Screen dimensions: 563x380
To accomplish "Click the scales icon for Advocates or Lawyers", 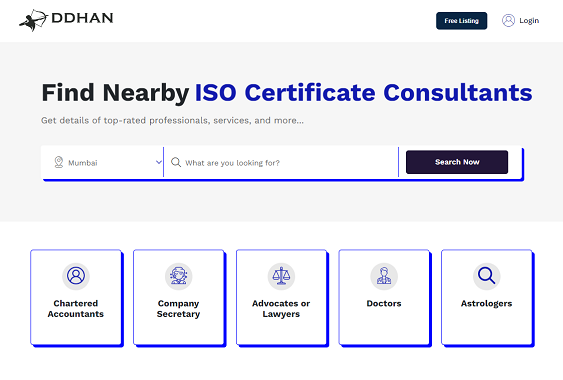I will [x=281, y=276].
